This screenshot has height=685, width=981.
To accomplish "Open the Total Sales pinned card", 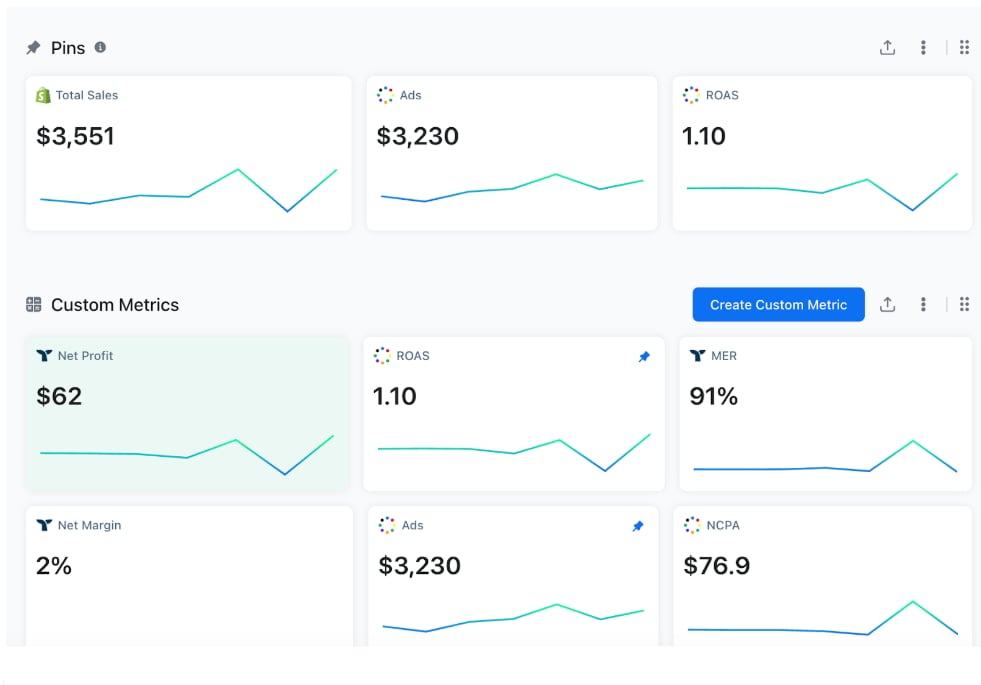I will pyautogui.click(x=188, y=153).
